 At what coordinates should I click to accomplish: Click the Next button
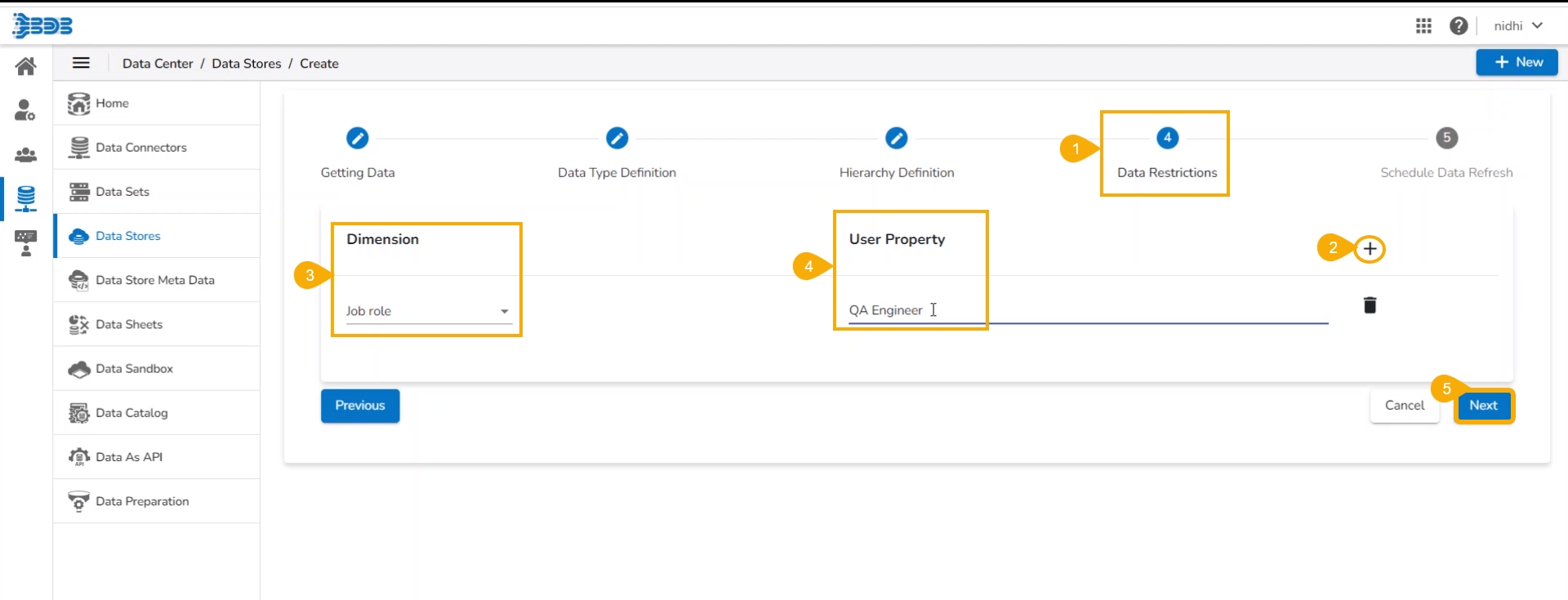[1483, 406]
